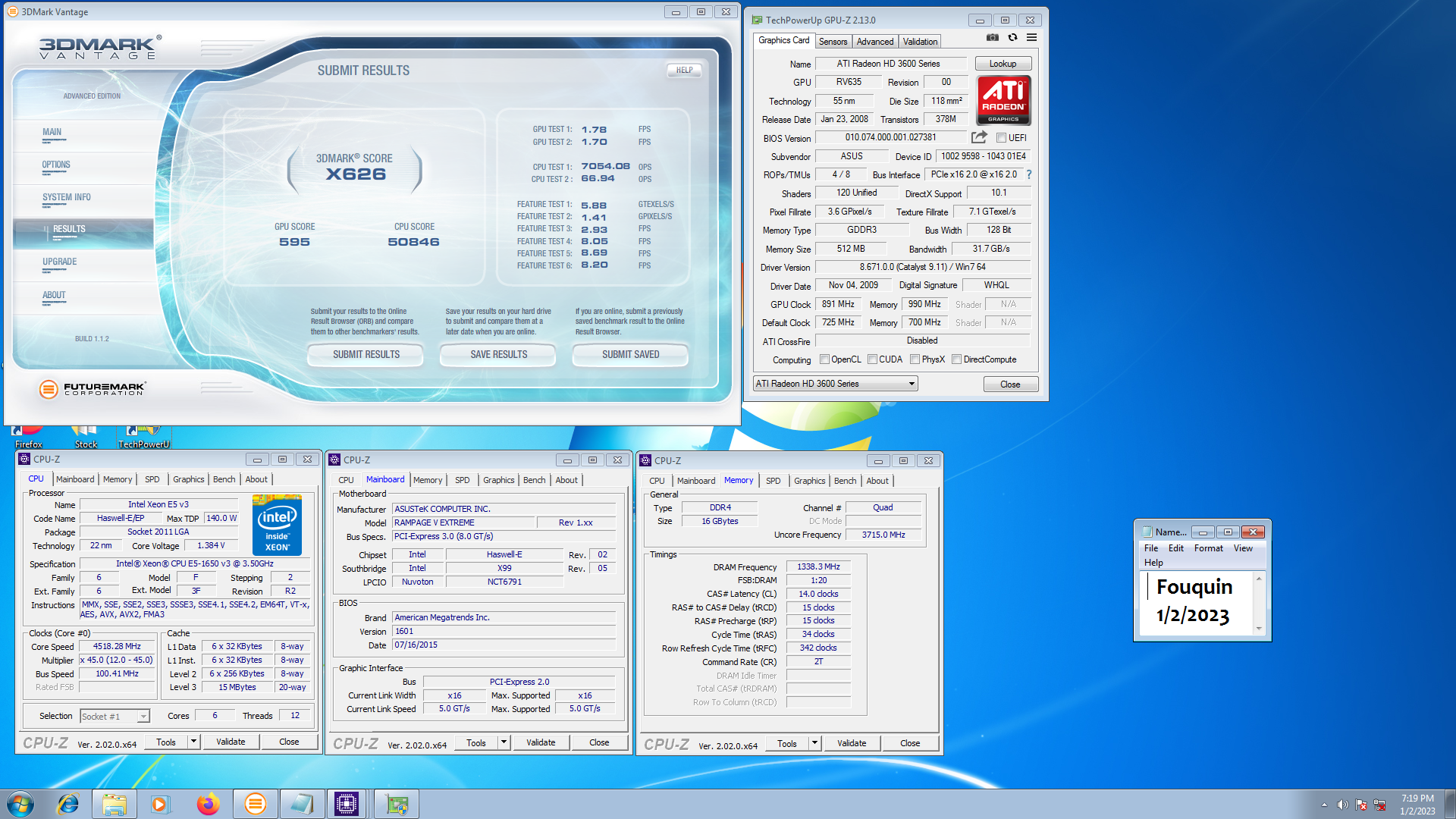The image size is (1456, 819).
Task: Click the network tray icon
Action: [x=1379, y=805]
